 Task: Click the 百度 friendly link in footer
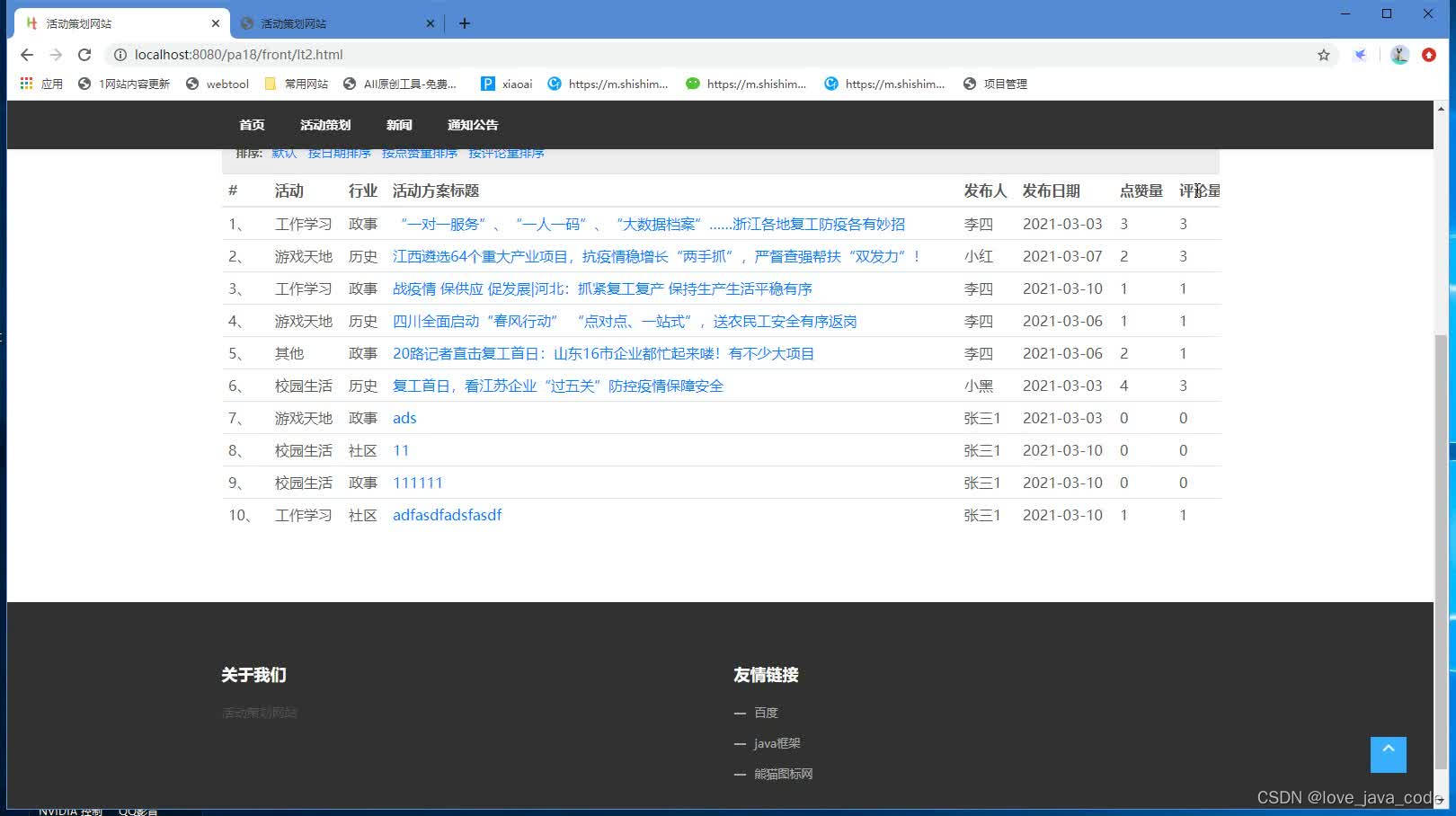pos(766,713)
